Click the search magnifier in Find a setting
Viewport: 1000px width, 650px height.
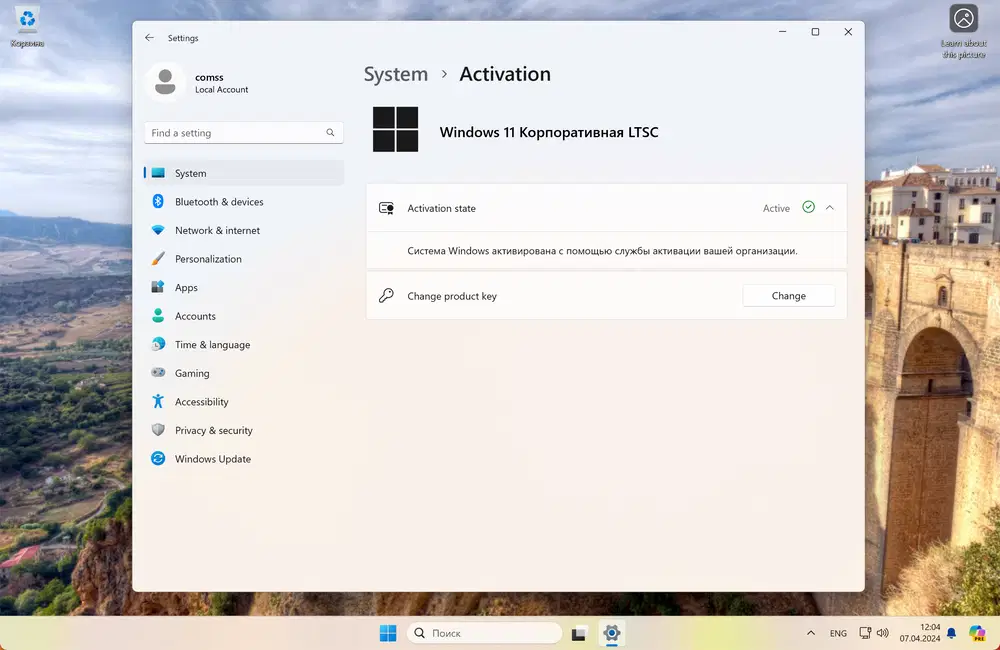(330, 133)
